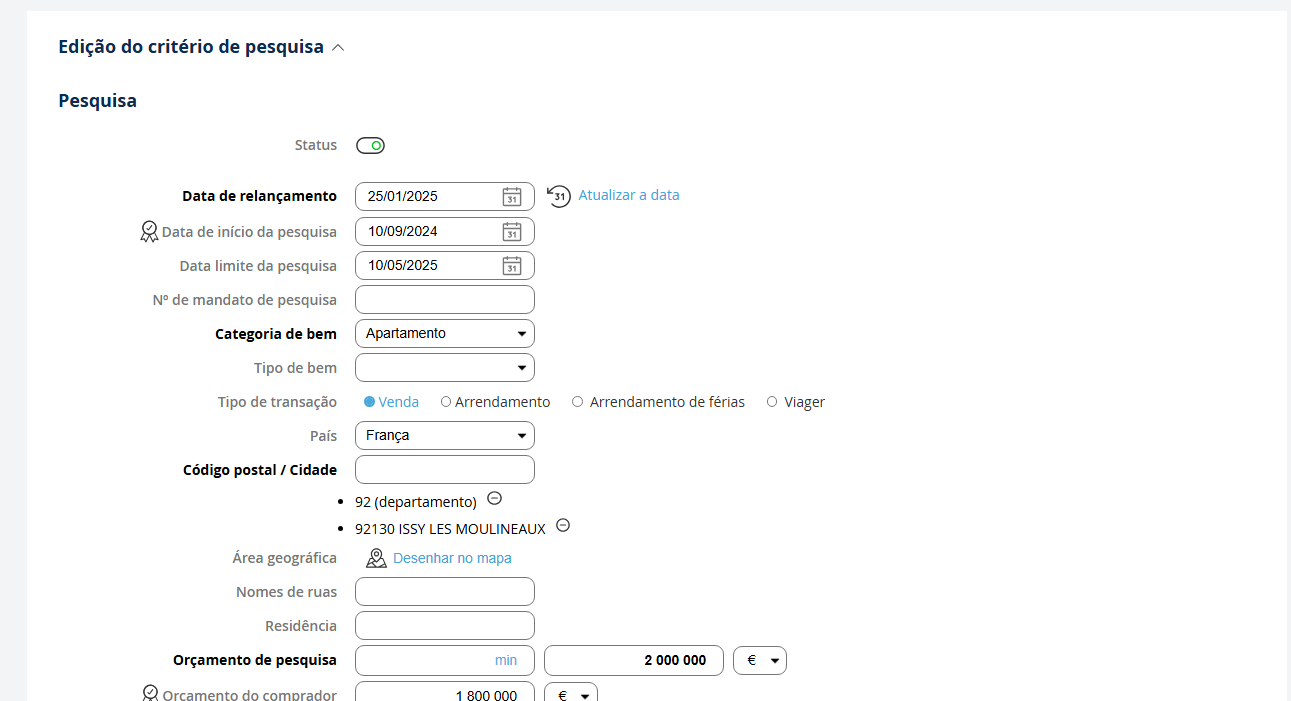Image resolution: width=1291 pixels, height=701 pixels.
Task: Open the Categoria de bem dropdown
Action: coord(445,334)
